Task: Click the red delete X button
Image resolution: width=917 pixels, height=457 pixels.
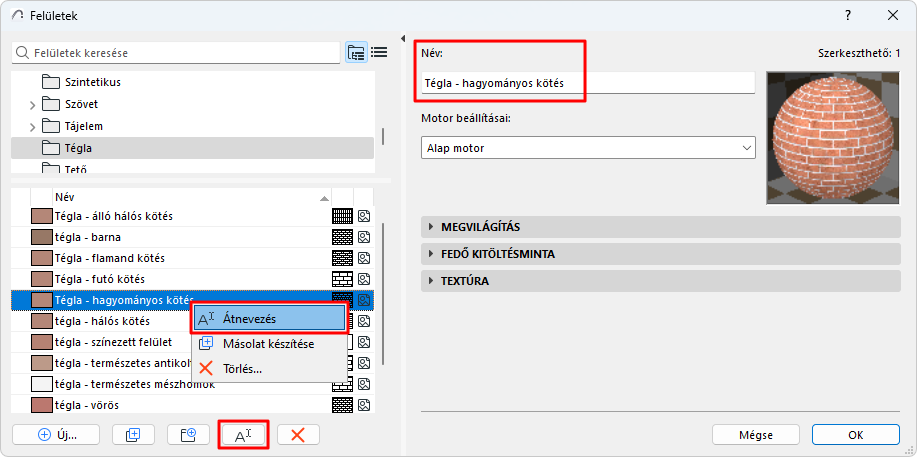Action: [x=298, y=434]
